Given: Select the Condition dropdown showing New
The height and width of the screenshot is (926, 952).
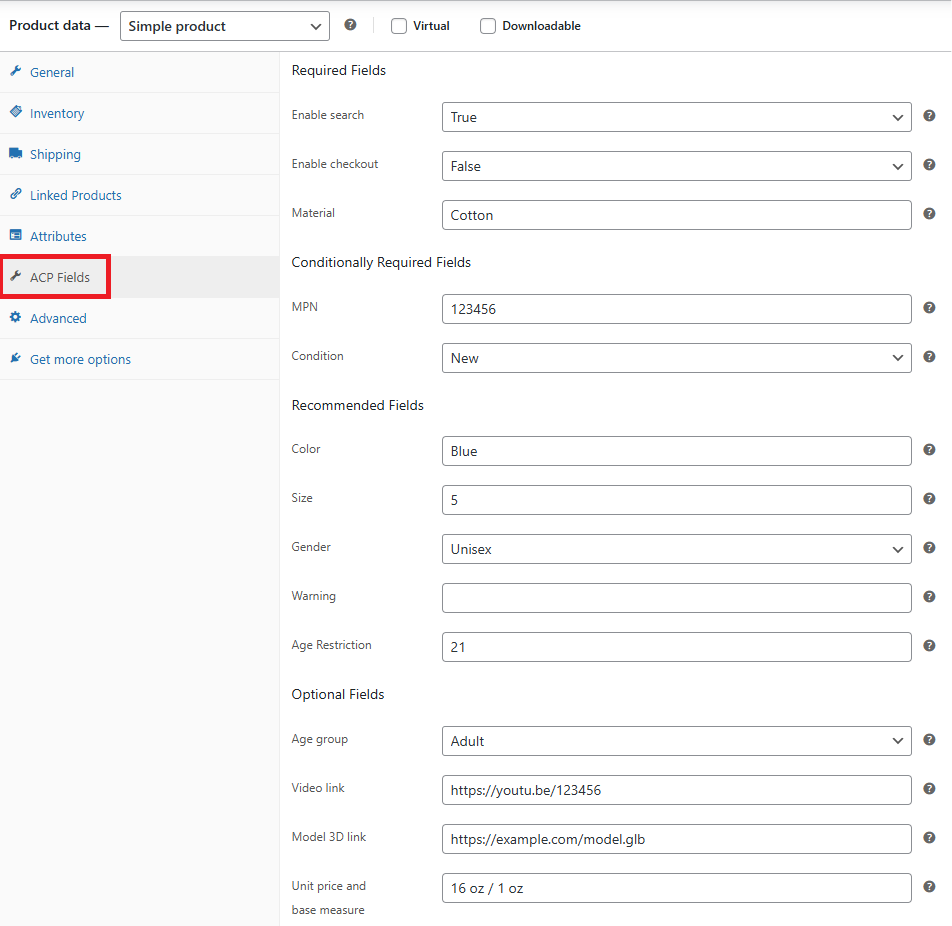Looking at the screenshot, I should [x=677, y=356].
